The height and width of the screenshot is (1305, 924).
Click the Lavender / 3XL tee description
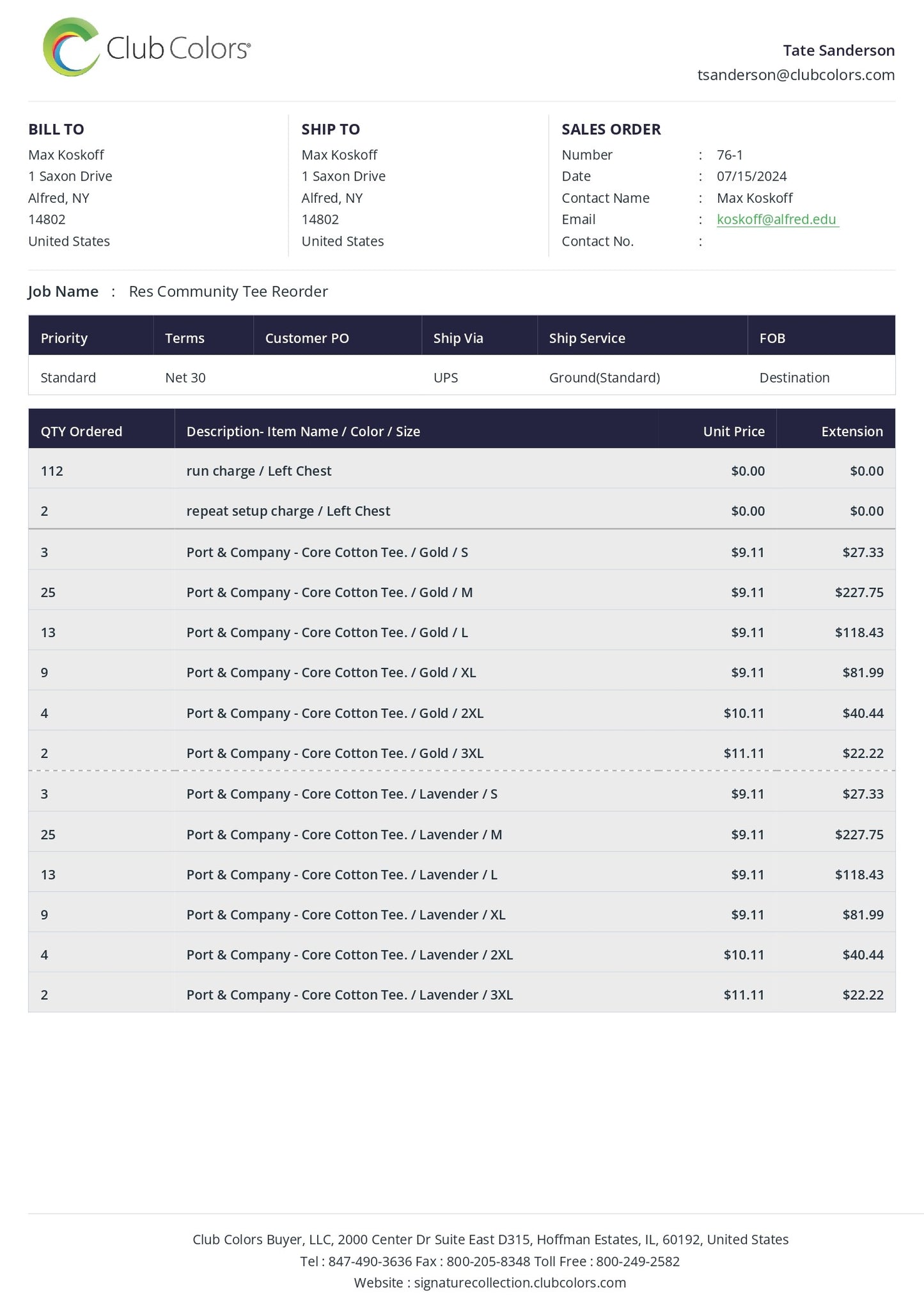click(x=350, y=995)
